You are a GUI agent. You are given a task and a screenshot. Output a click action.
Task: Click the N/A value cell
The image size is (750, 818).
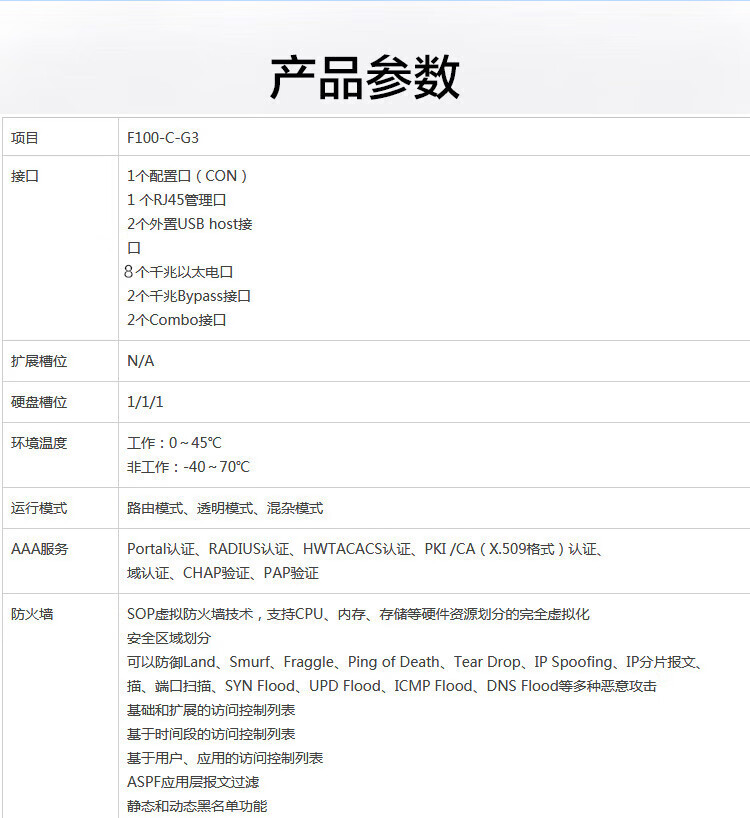click(x=141, y=361)
